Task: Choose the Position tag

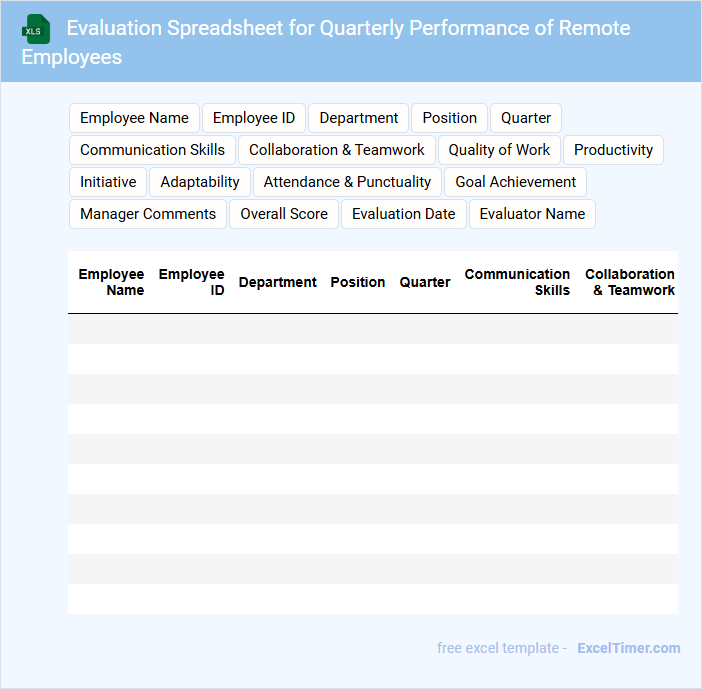Action: [449, 118]
